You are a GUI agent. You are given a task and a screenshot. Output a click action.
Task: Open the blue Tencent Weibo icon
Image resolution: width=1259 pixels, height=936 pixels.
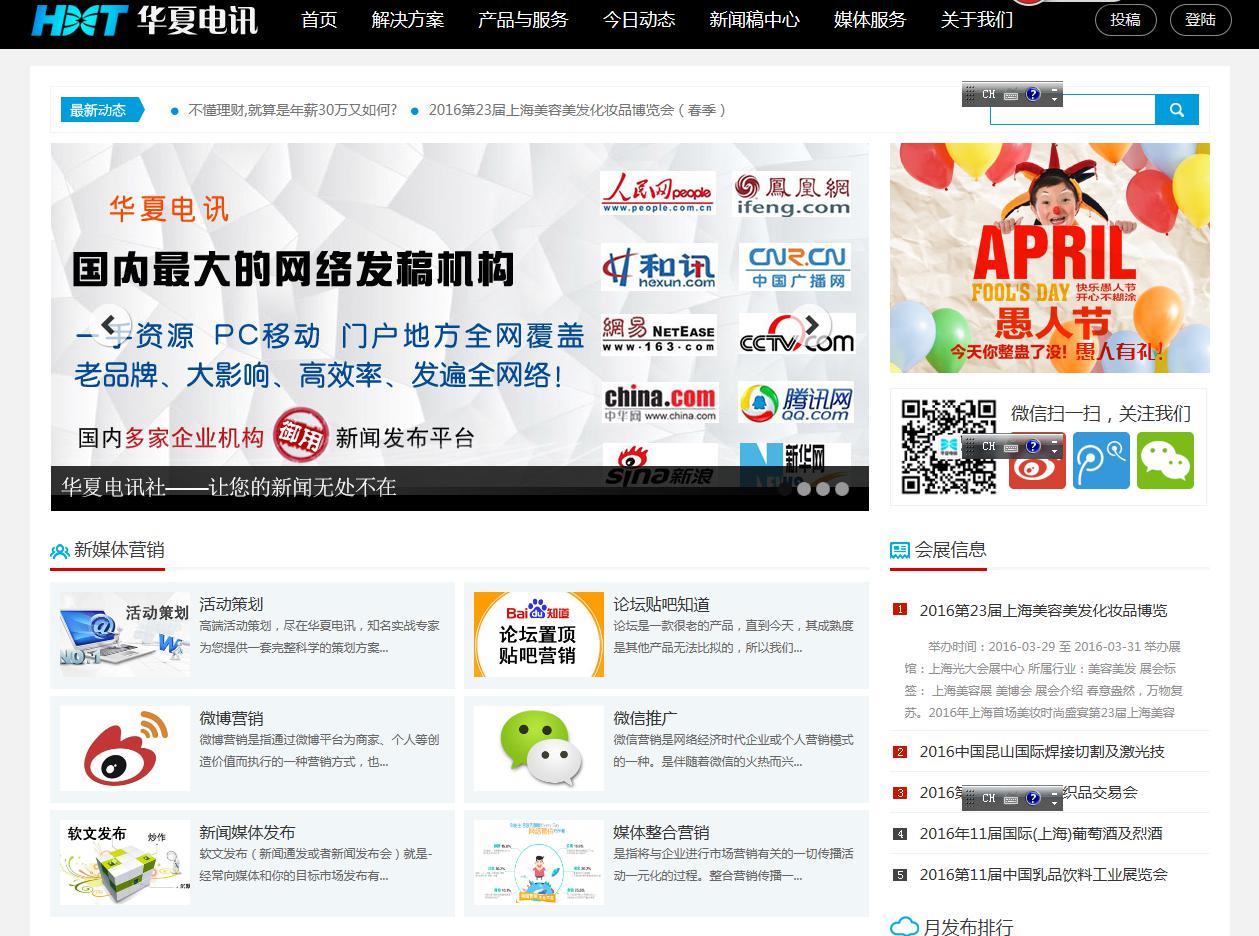[1101, 461]
